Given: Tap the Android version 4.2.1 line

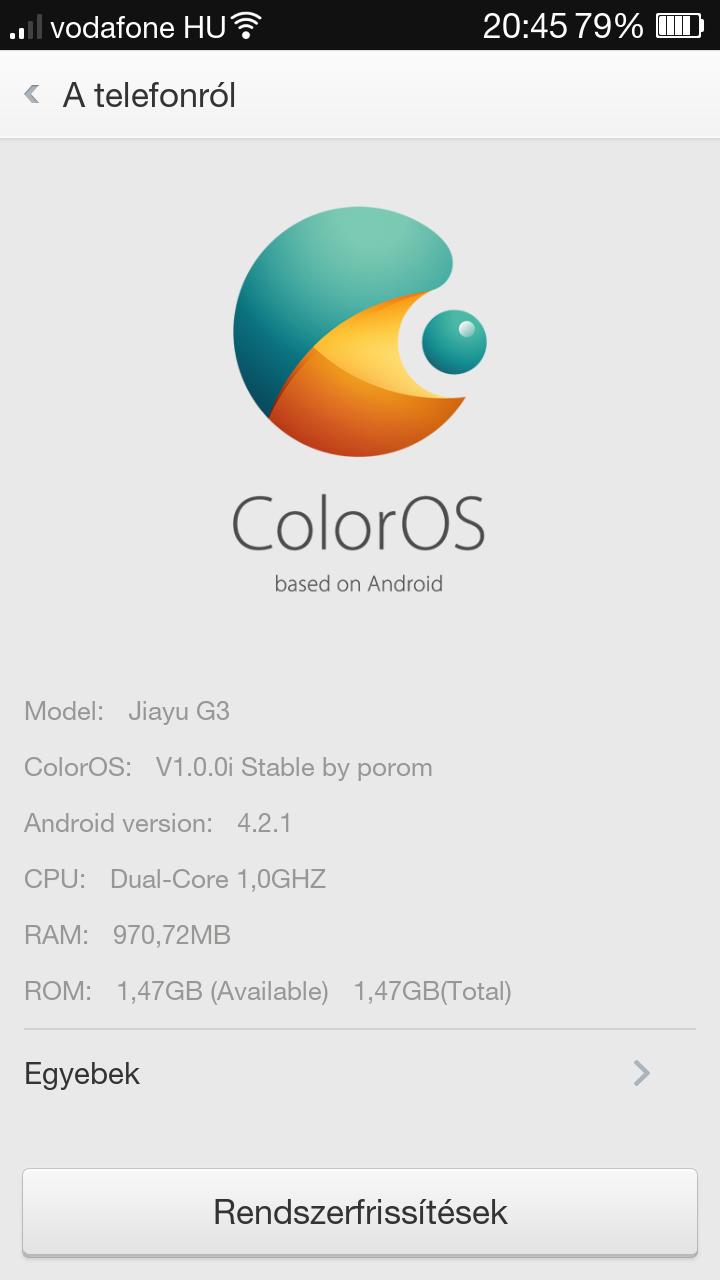Looking at the screenshot, I should [x=158, y=824].
